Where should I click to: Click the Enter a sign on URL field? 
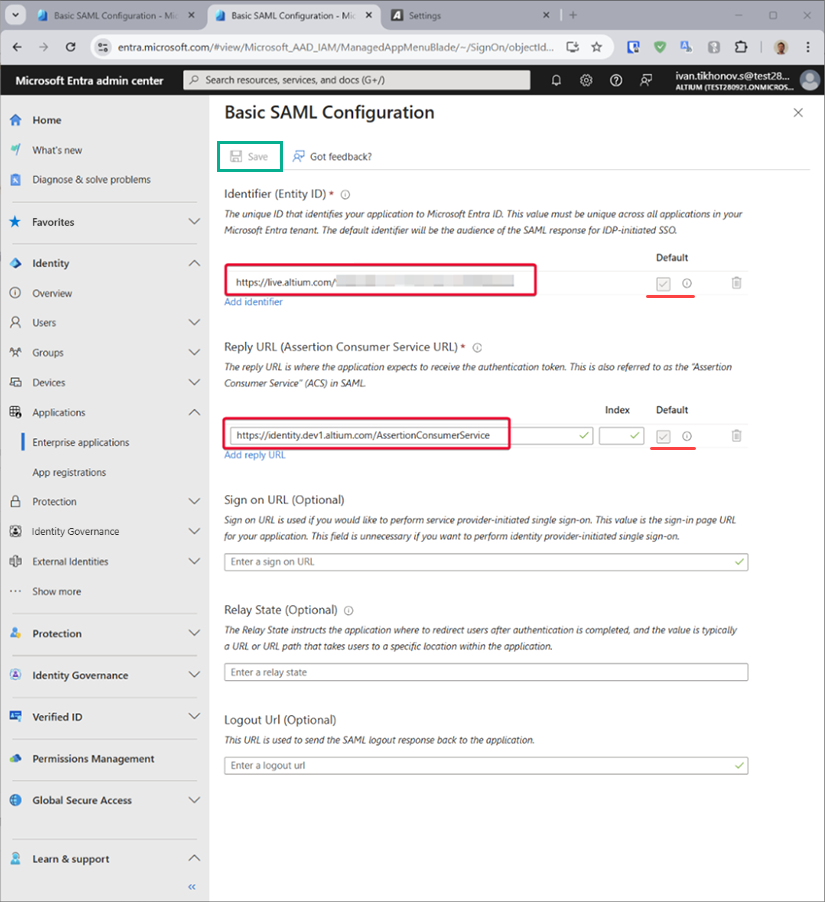pos(486,562)
